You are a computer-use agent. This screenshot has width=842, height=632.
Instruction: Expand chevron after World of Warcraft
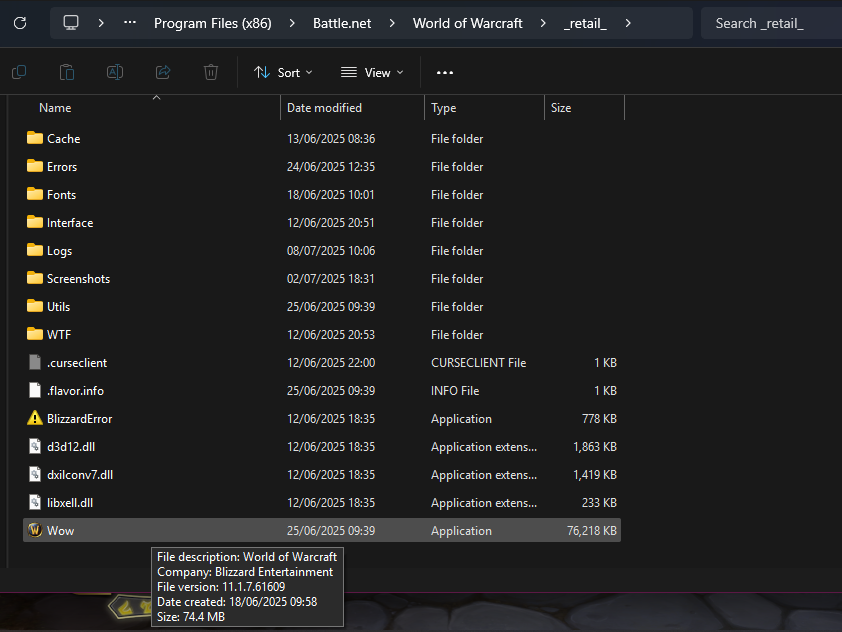[543, 23]
